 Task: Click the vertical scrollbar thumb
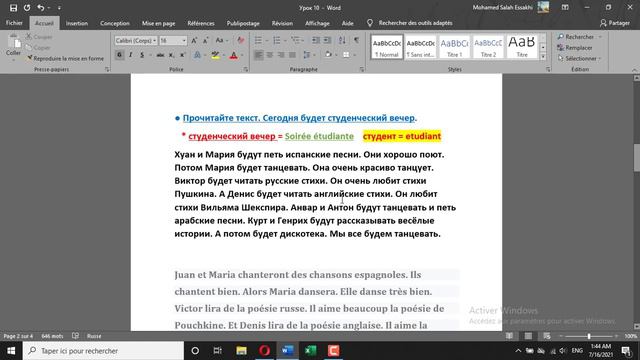(636, 158)
